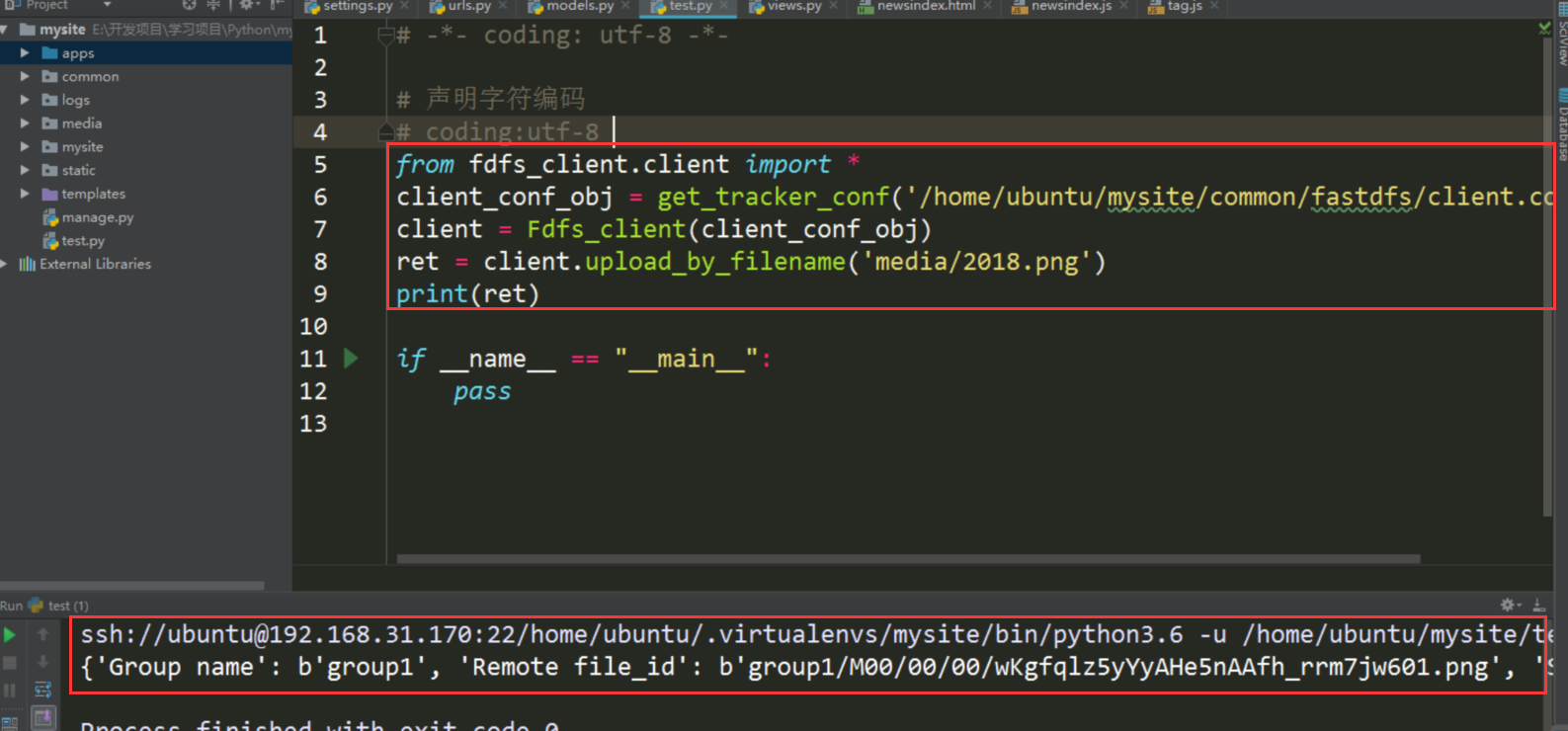Close the tag.js tab
Image resolution: width=1568 pixels, height=731 pixels.
[x=1214, y=6]
